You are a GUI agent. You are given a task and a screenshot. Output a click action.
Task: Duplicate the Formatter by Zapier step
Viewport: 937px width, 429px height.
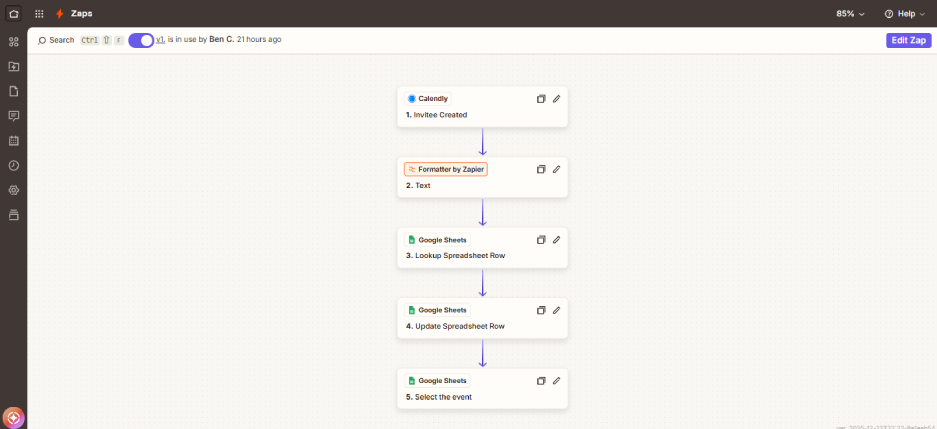click(x=541, y=169)
